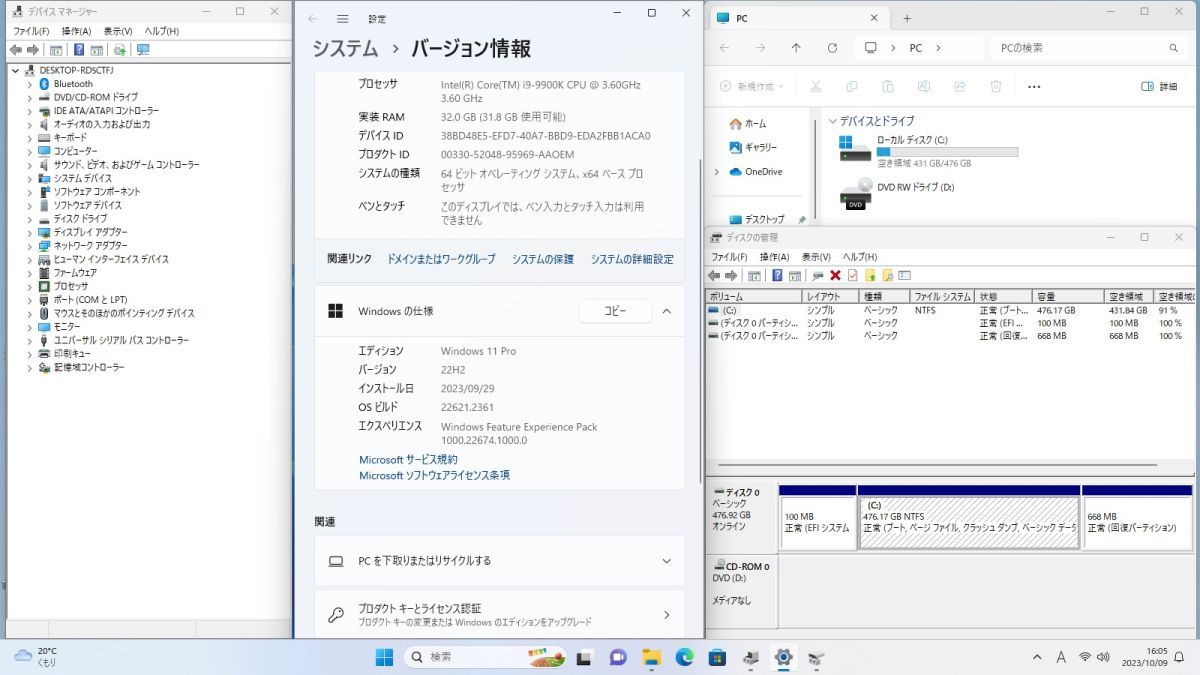Open Microsoft Store from taskbar
Image resolution: width=1200 pixels, height=675 pixels.
(x=717, y=657)
